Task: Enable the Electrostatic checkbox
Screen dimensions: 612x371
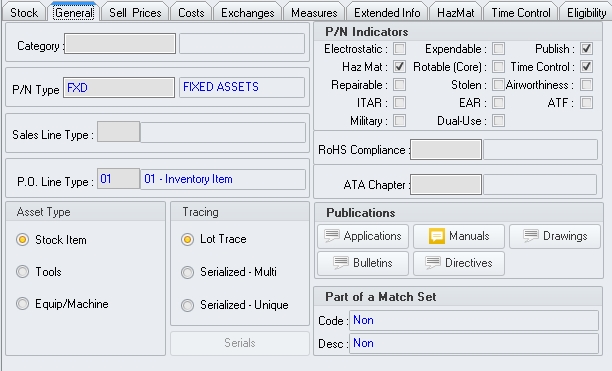Action: [x=399, y=49]
